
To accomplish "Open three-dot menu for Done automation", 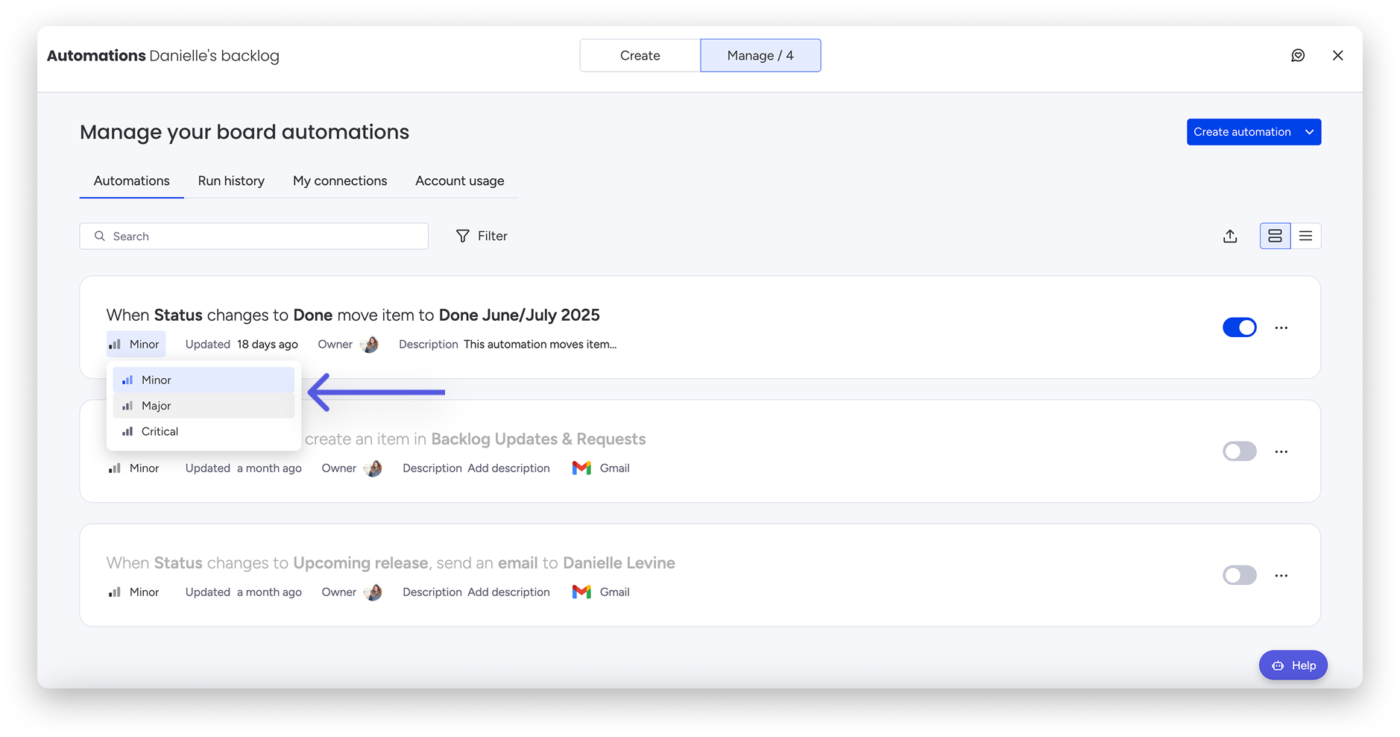I will pos(1281,328).
